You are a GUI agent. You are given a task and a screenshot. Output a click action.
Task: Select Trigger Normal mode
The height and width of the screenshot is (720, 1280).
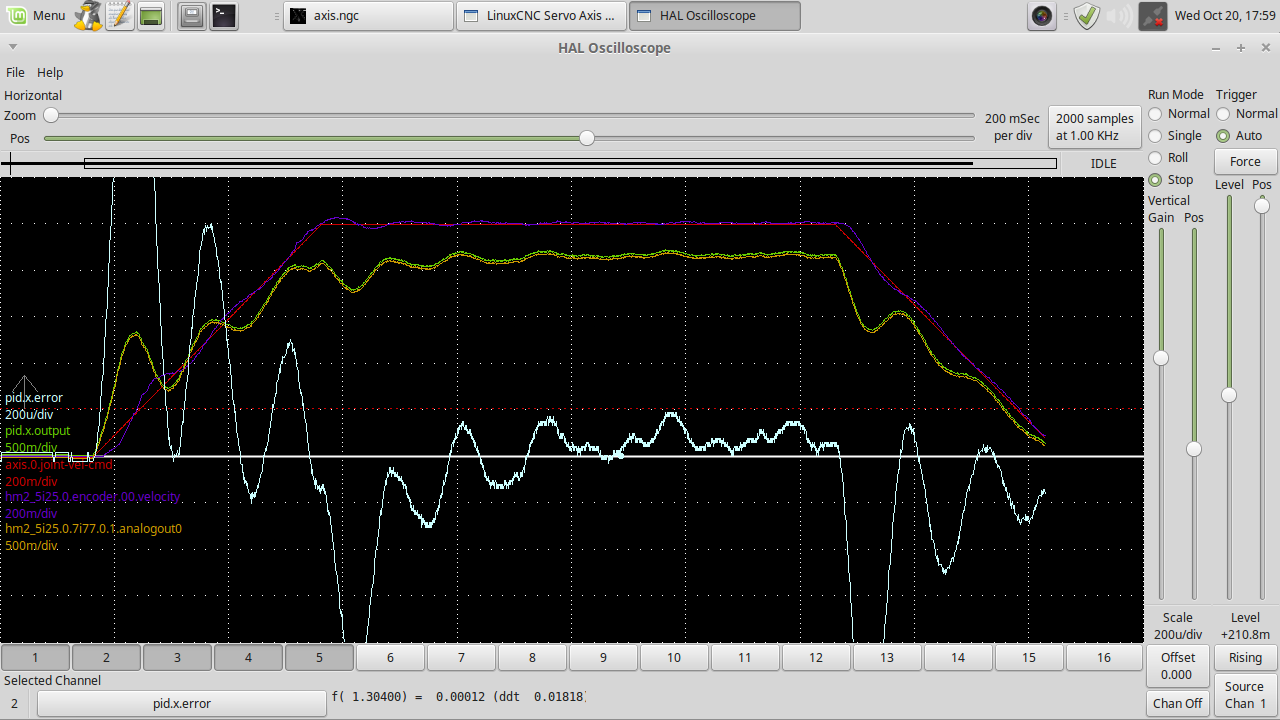[x=1247, y=114]
